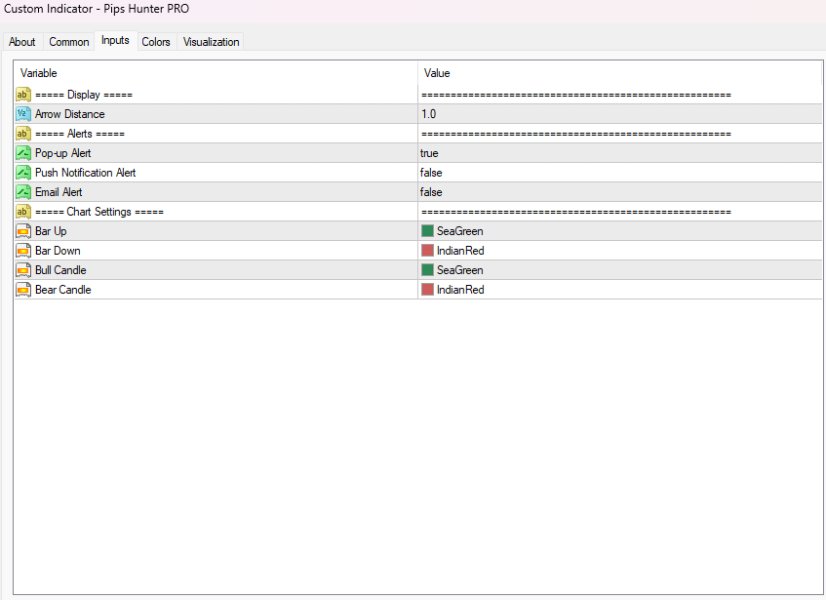Image resolution: width=826 pixels, height=600 pixels.
Task: Select the Pop-up Alert variable name
Action: tap(63, 153)
